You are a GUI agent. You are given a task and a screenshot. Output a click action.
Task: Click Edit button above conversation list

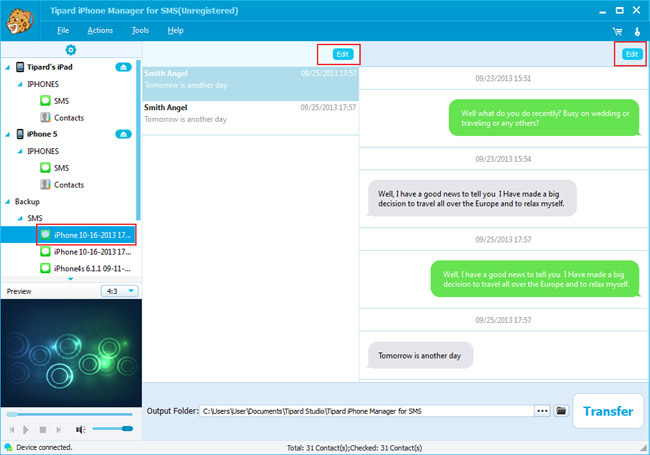click(343, 54)
